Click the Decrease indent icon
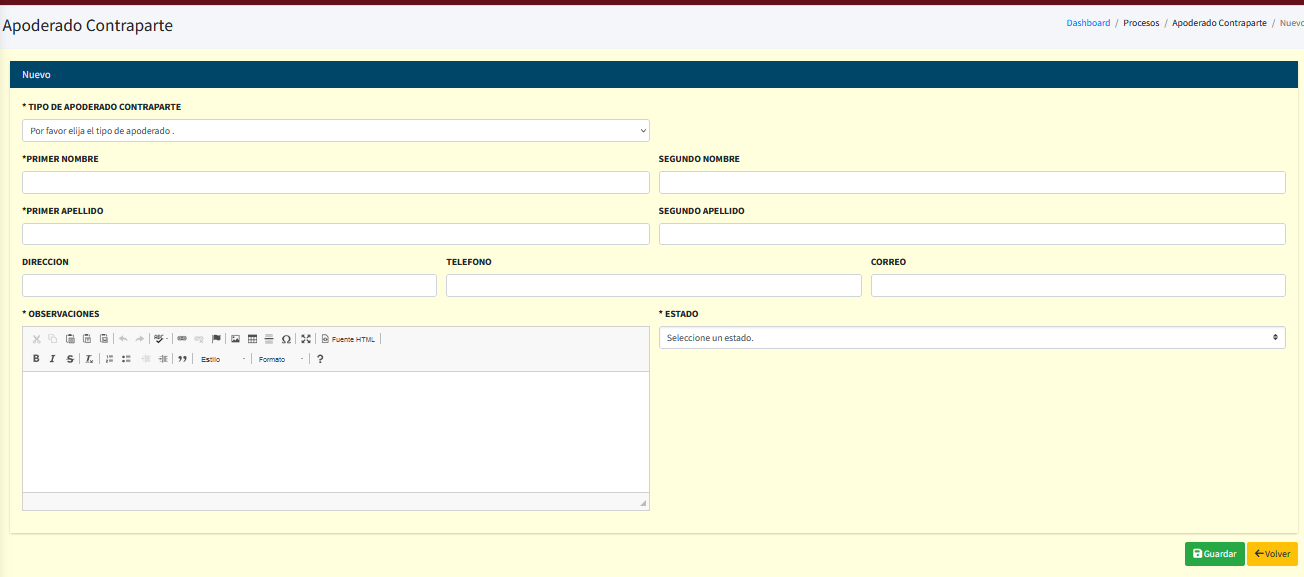Screen dimensions: 1304x577 [146, 359]
